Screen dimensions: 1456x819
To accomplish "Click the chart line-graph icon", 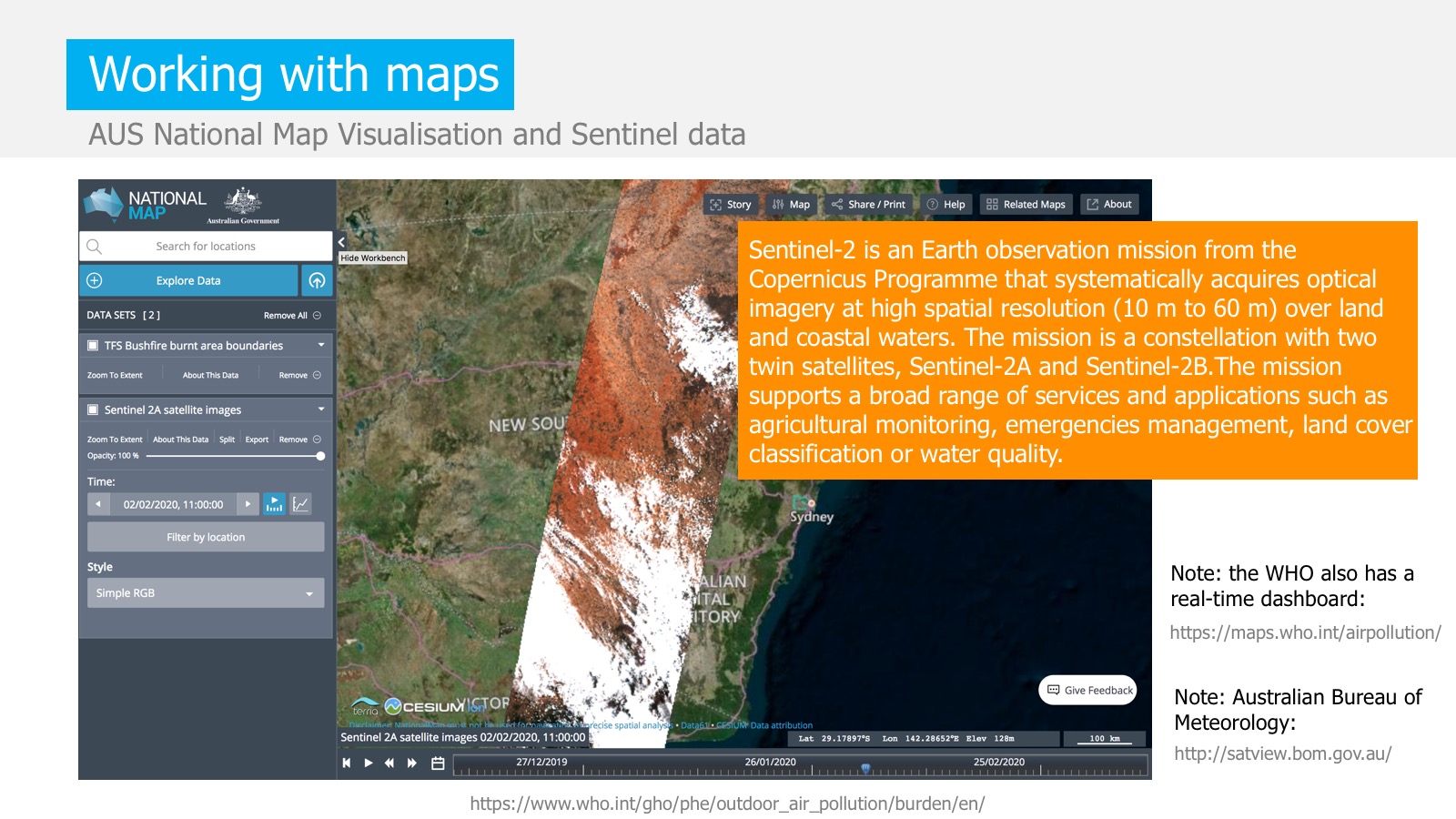I will tap(300, 504).
